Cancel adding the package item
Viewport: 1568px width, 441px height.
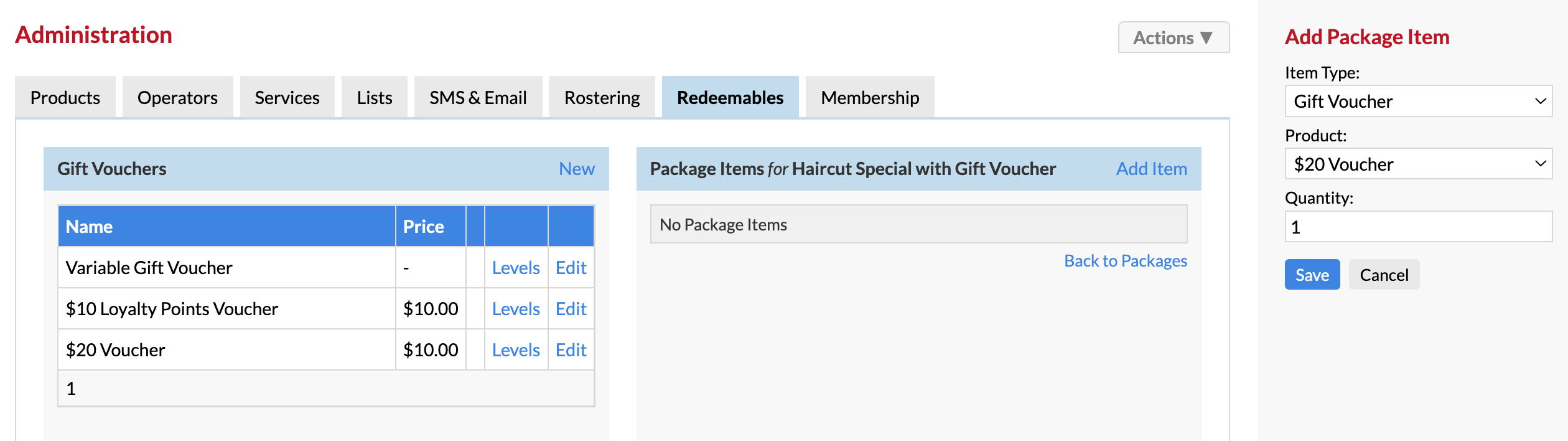pyautogui.click(x=1384, y=275)
